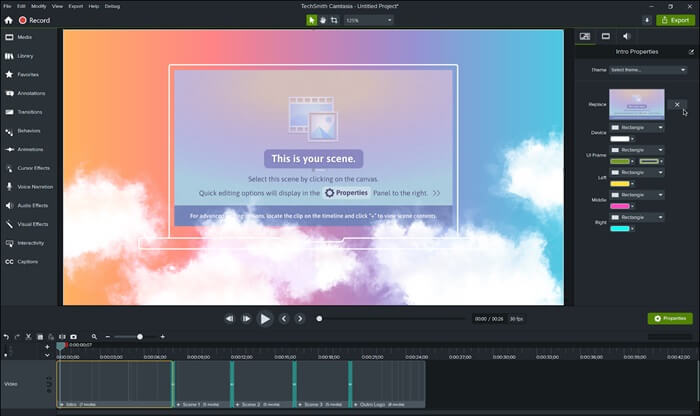Click the timeline zoom magnifier icon
700x416 pixels.
click(x=94, y=337)
